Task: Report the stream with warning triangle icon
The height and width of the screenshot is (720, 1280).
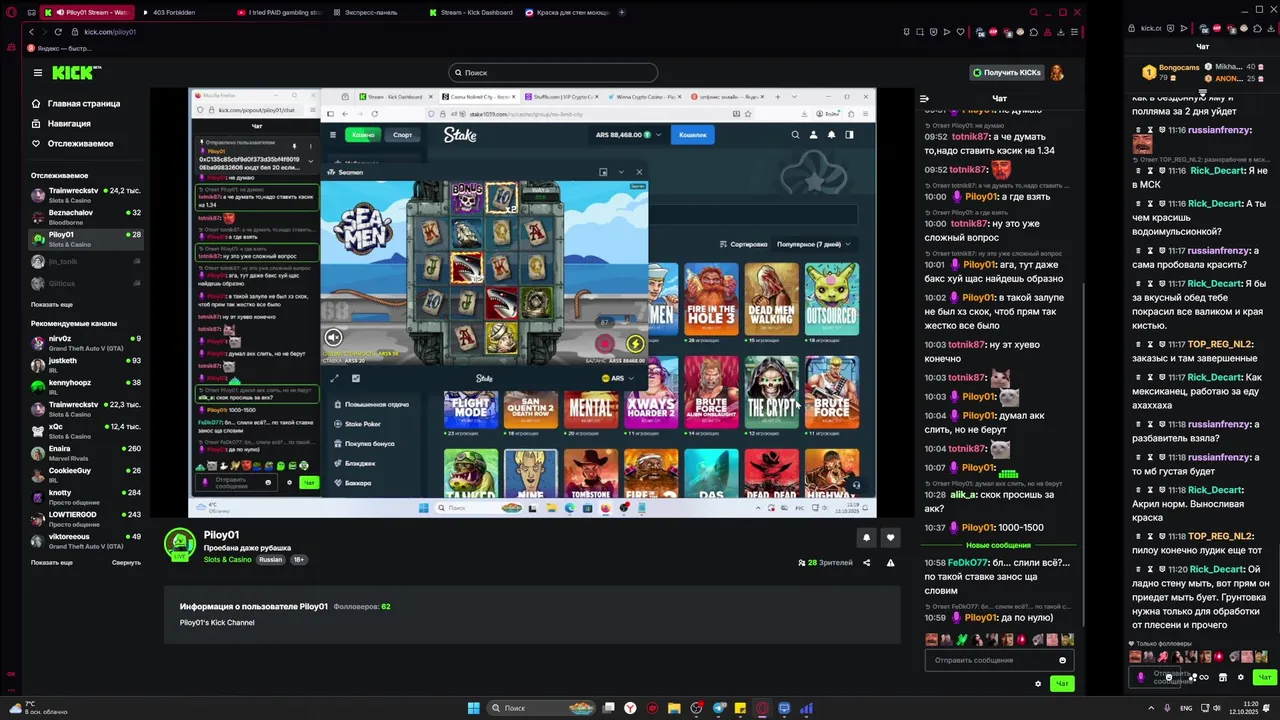Action: pyautogui.click(x=890, y=563)
